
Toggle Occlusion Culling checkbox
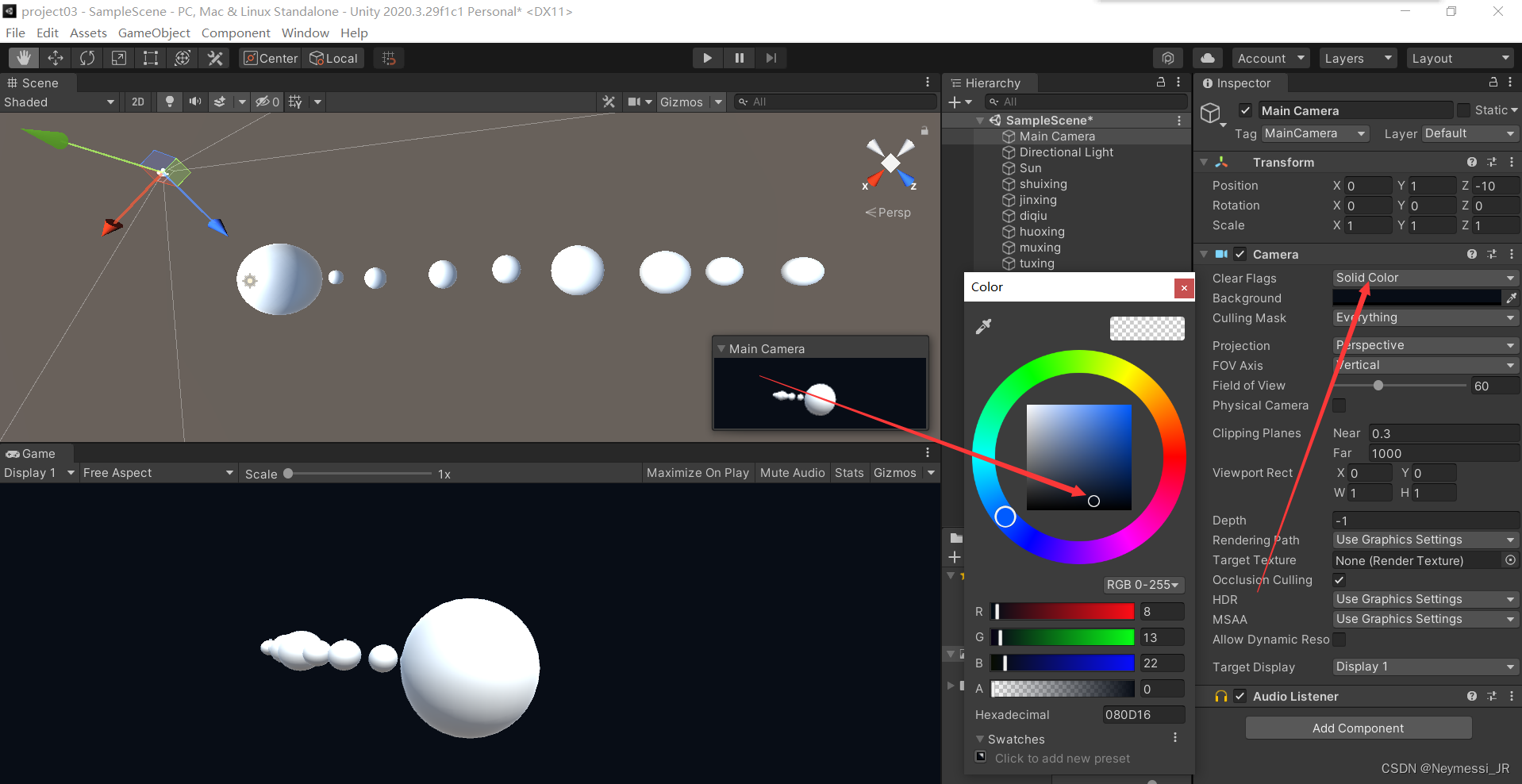(1339, 580)
